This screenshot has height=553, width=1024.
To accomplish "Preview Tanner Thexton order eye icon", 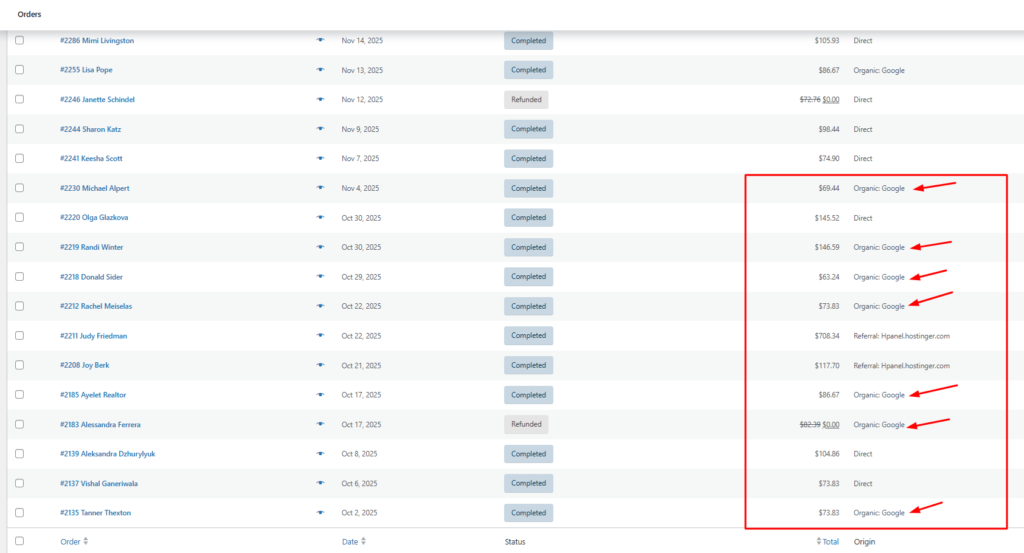I will pyautogui.click(x=320, y=513).
